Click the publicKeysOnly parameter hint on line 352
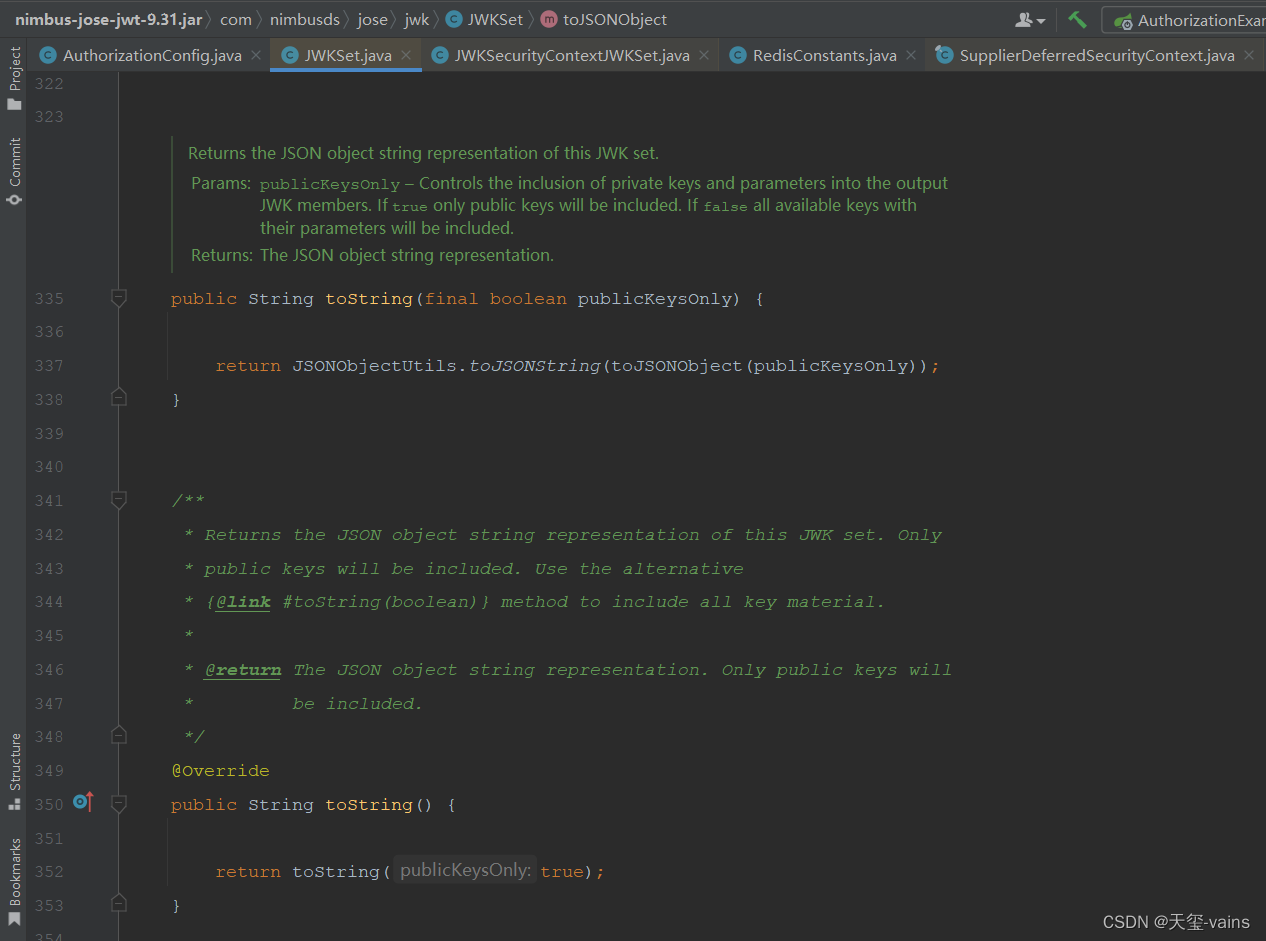 tap(464, 870)
